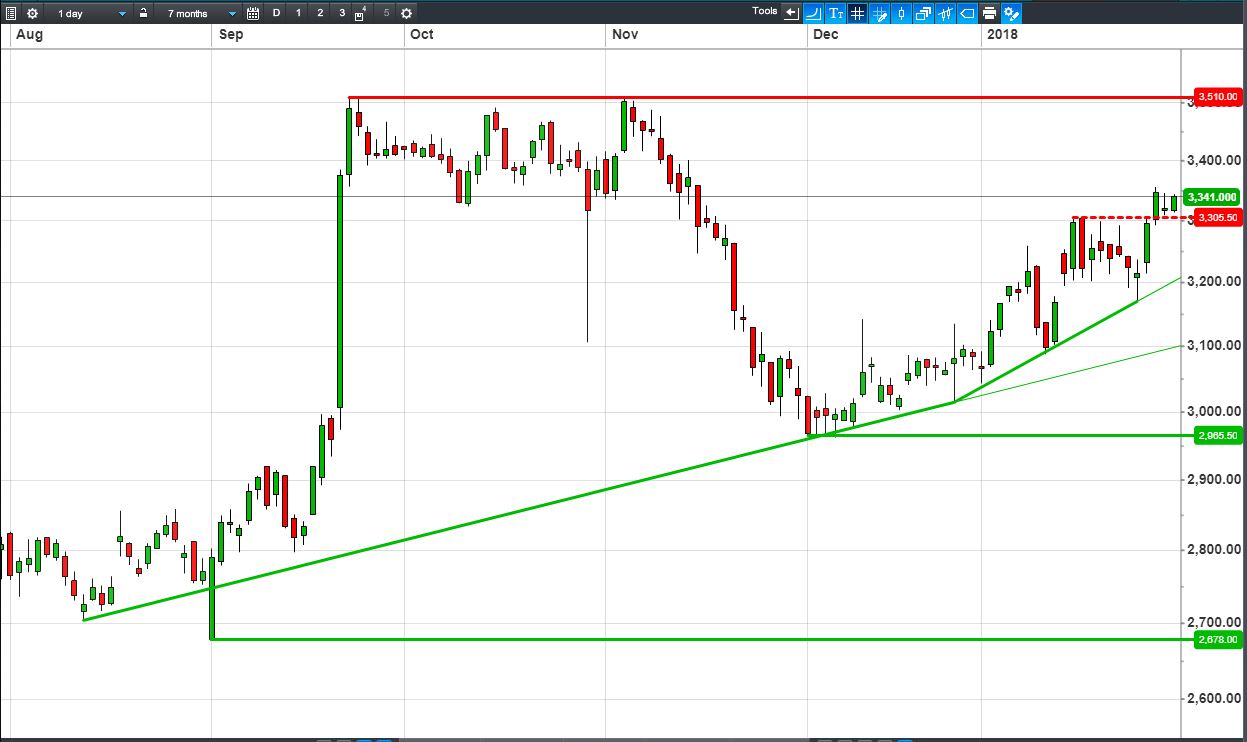Click the Tools label
Viewport: 1247px width, 742px height.
pos(765,11)
